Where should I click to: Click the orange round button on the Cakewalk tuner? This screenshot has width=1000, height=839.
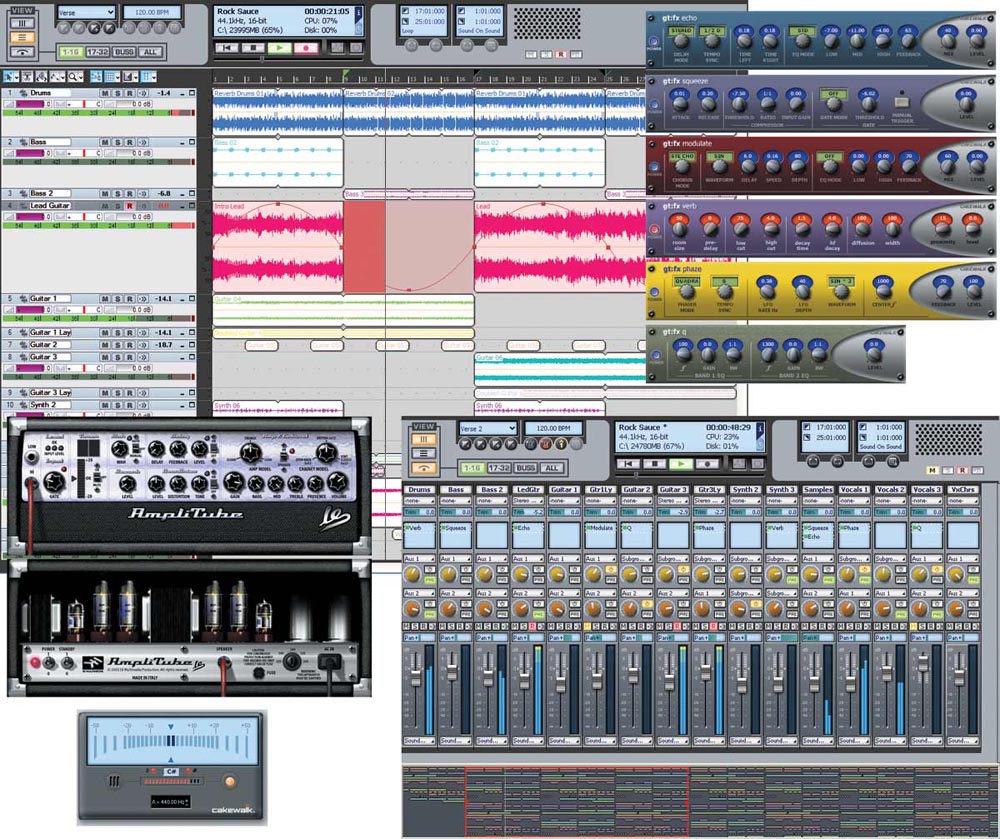[230, 781]
